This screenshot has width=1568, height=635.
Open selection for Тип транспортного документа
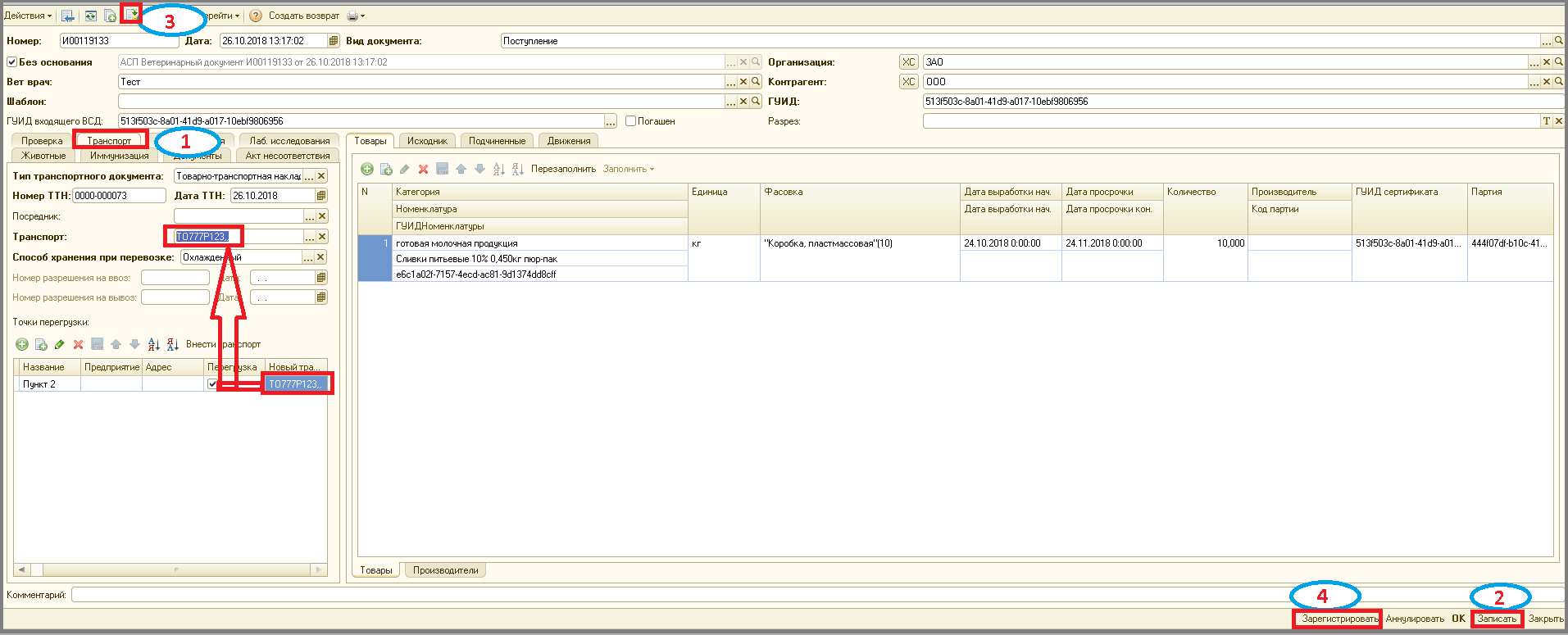click(309, 176)
